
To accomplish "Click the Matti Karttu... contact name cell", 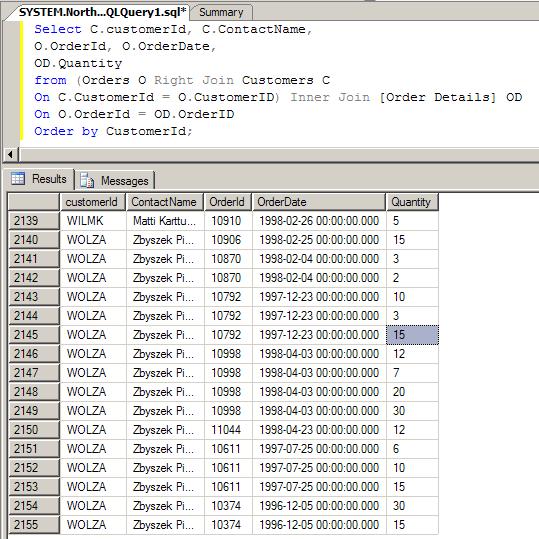I will point(165,221).
